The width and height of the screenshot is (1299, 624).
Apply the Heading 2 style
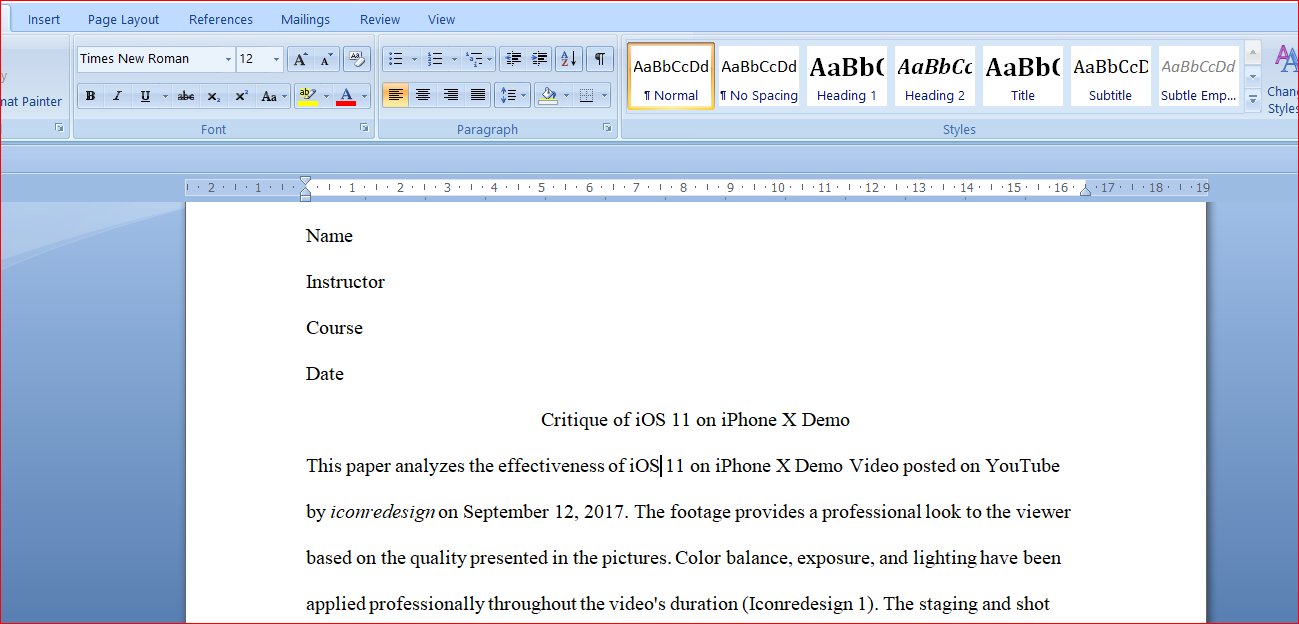pyautogui.click(x=935, y=76)
